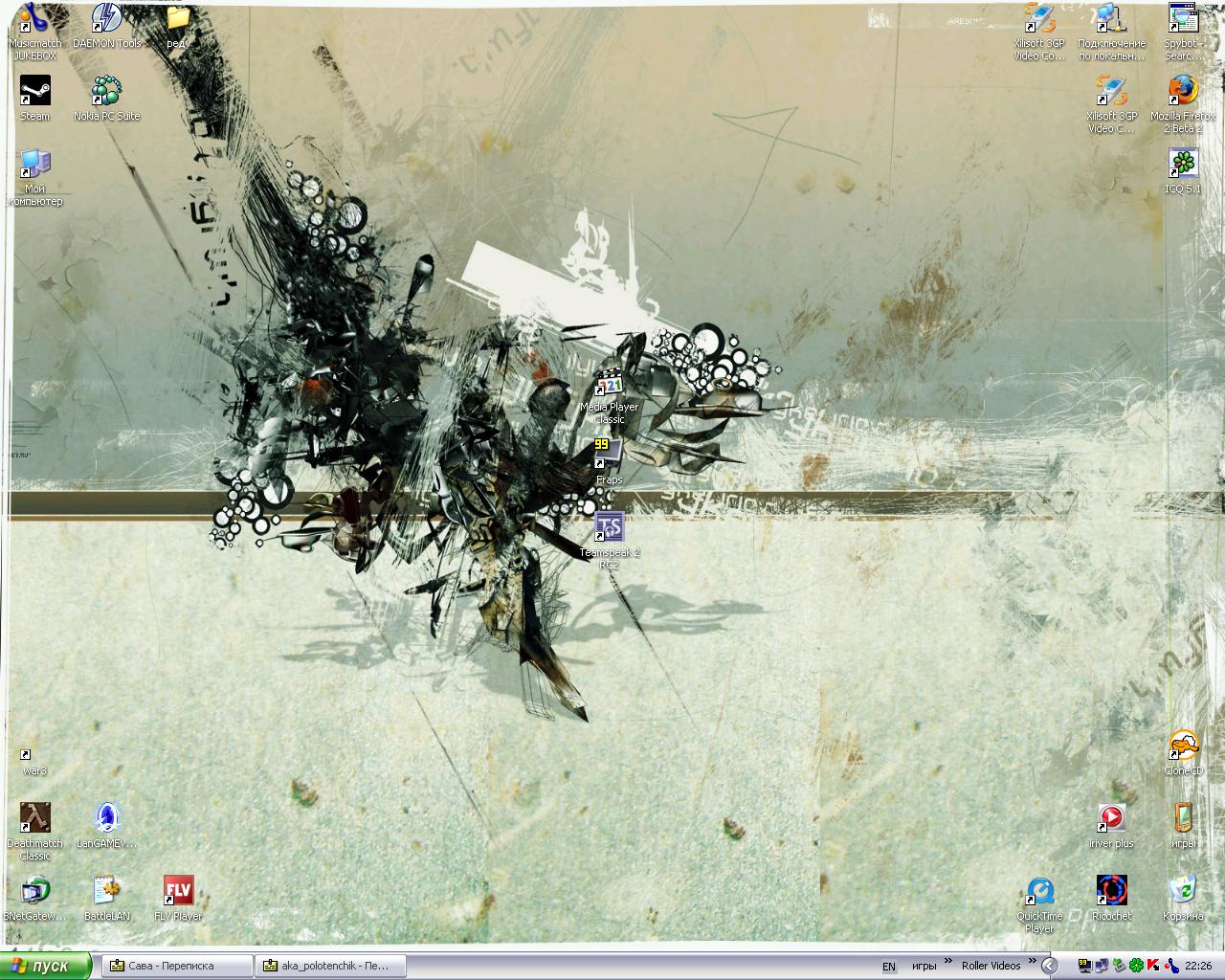
Task: Launch DAEMON Tools from the desktop
Action: [x=107, y=20]
